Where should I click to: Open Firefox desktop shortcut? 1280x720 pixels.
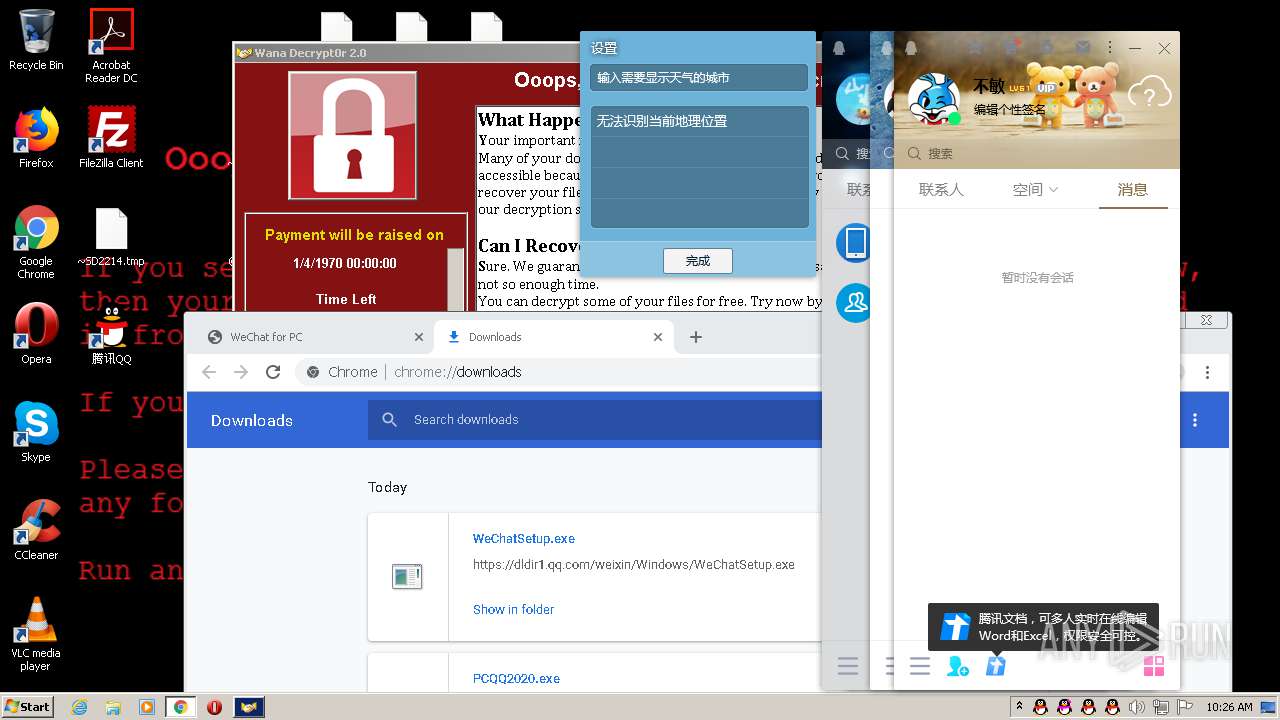tap(36, 138)
